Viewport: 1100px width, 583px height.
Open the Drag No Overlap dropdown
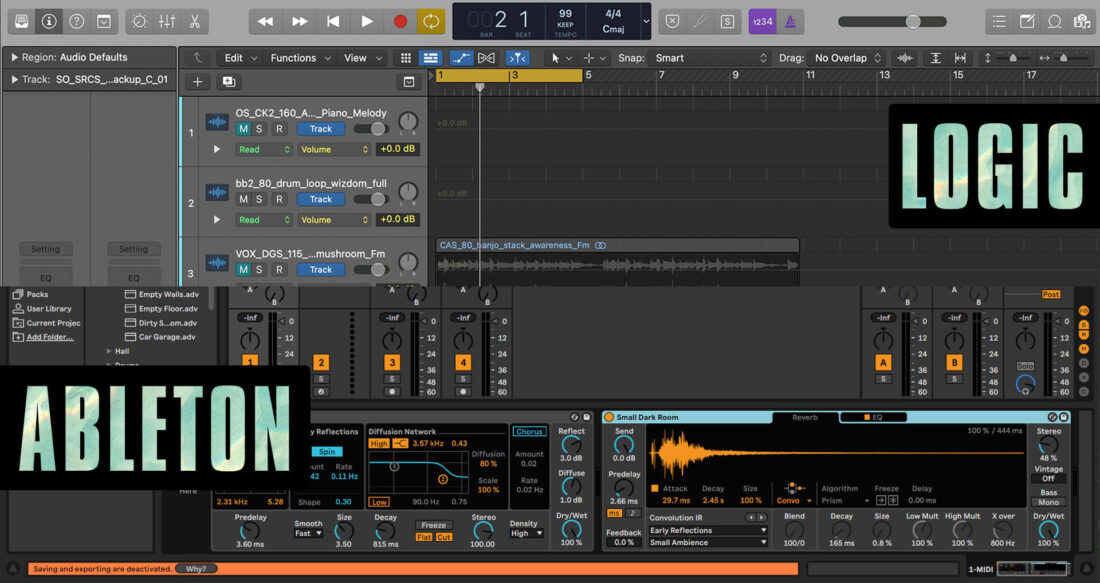tap(846, 58)
